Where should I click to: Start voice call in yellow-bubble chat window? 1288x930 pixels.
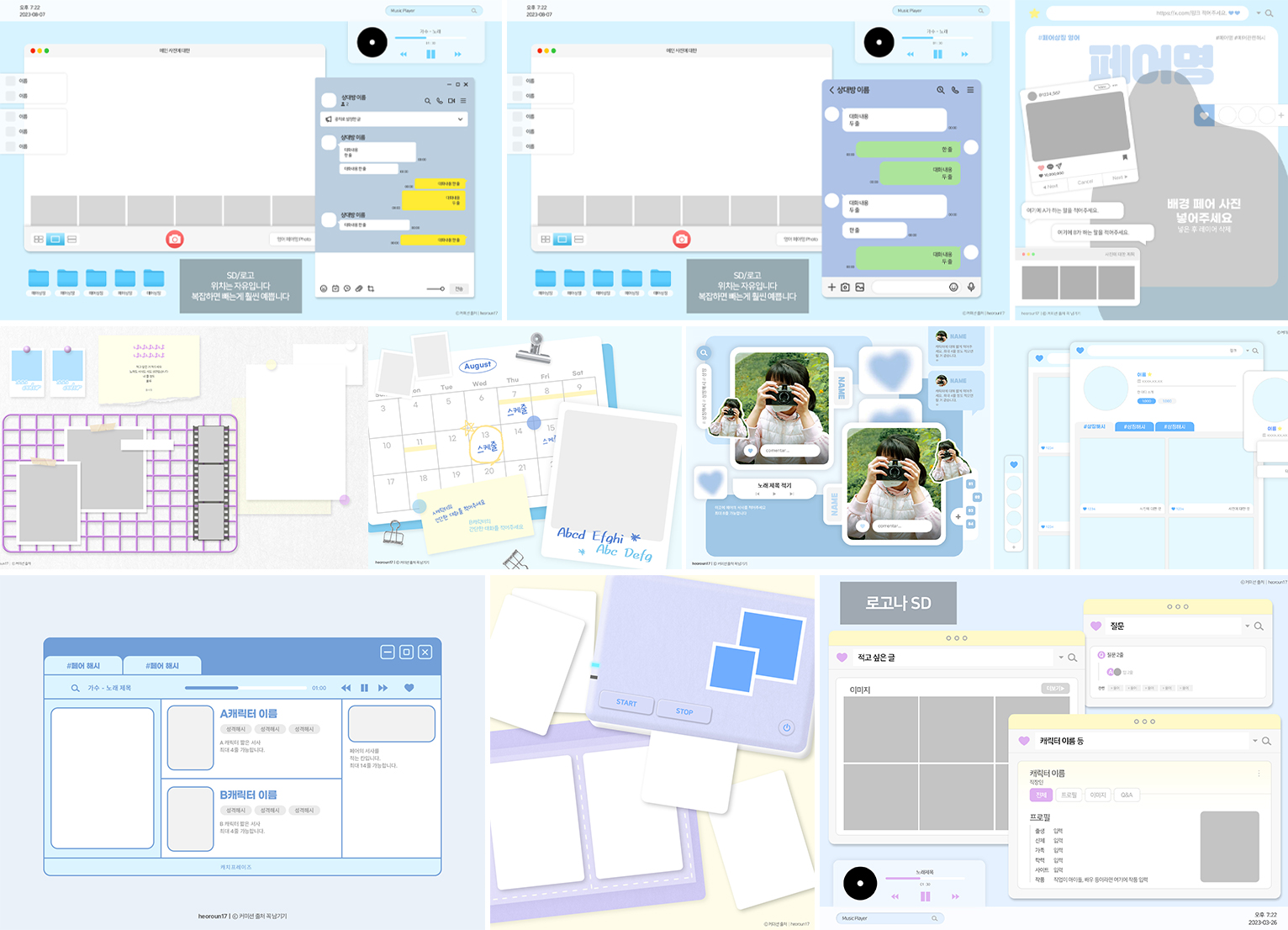pyautogui.click(x=439, y=101)
